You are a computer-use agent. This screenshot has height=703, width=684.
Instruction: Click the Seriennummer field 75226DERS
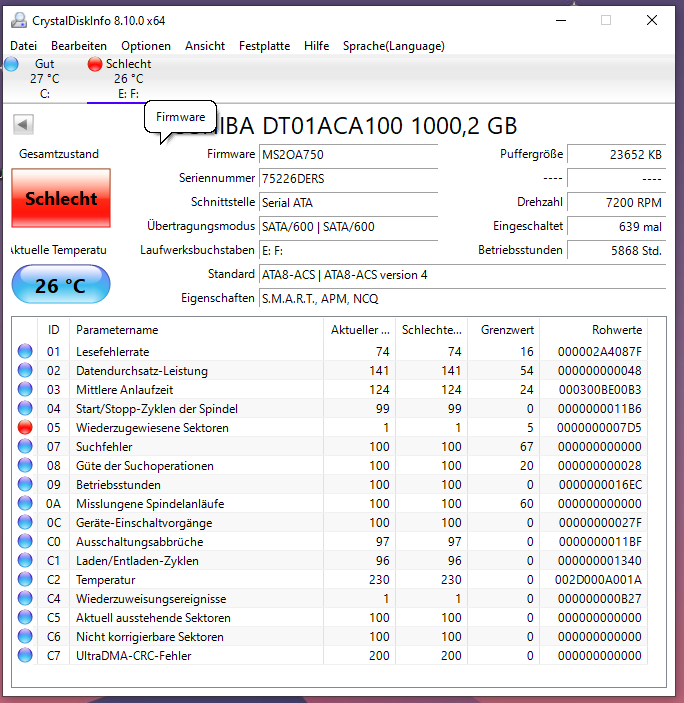coord(348,178)
